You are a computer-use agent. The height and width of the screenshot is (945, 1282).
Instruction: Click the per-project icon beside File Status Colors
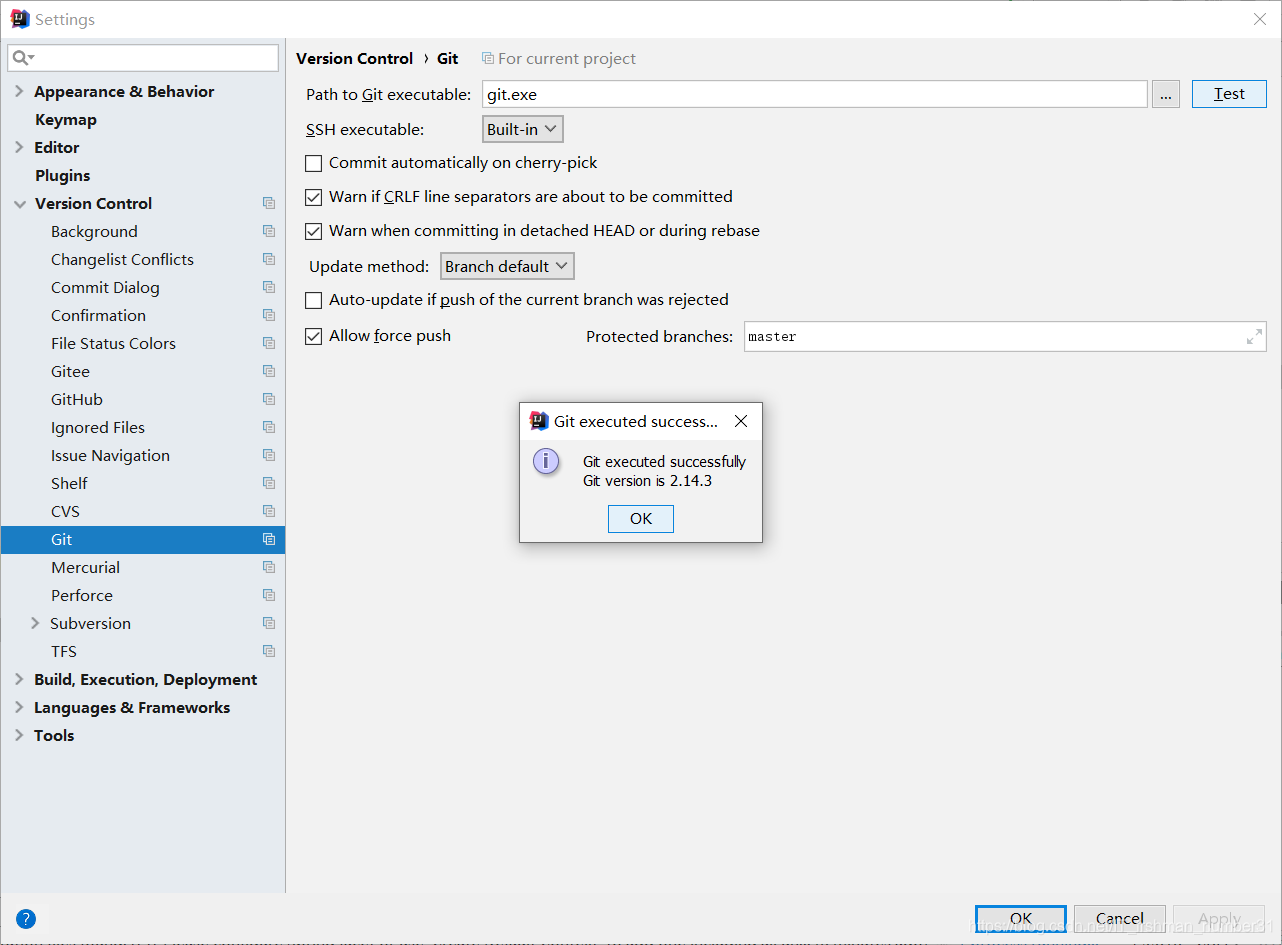(269, 343)
